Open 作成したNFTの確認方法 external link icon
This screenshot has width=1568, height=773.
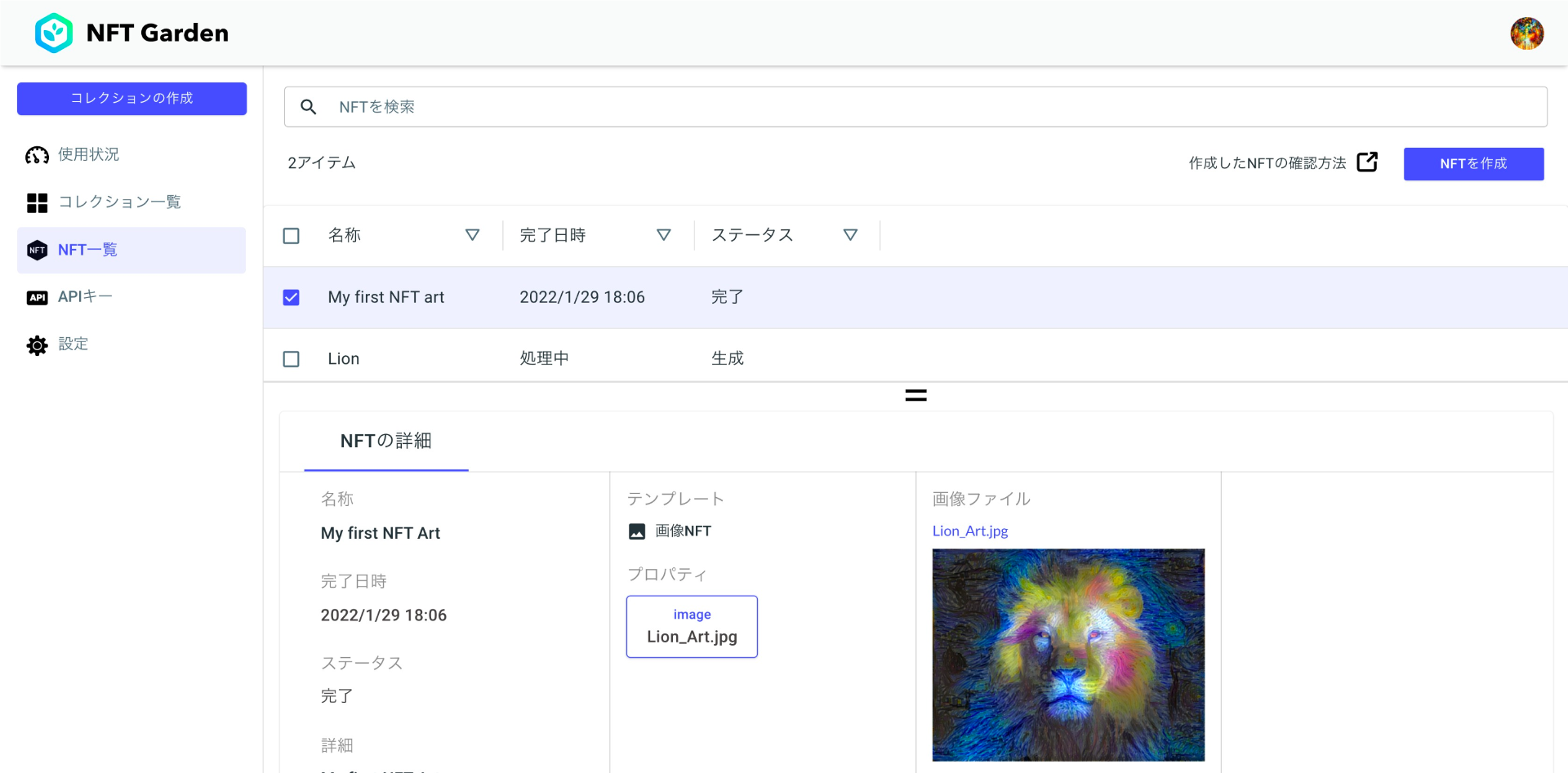point(1368,162)
